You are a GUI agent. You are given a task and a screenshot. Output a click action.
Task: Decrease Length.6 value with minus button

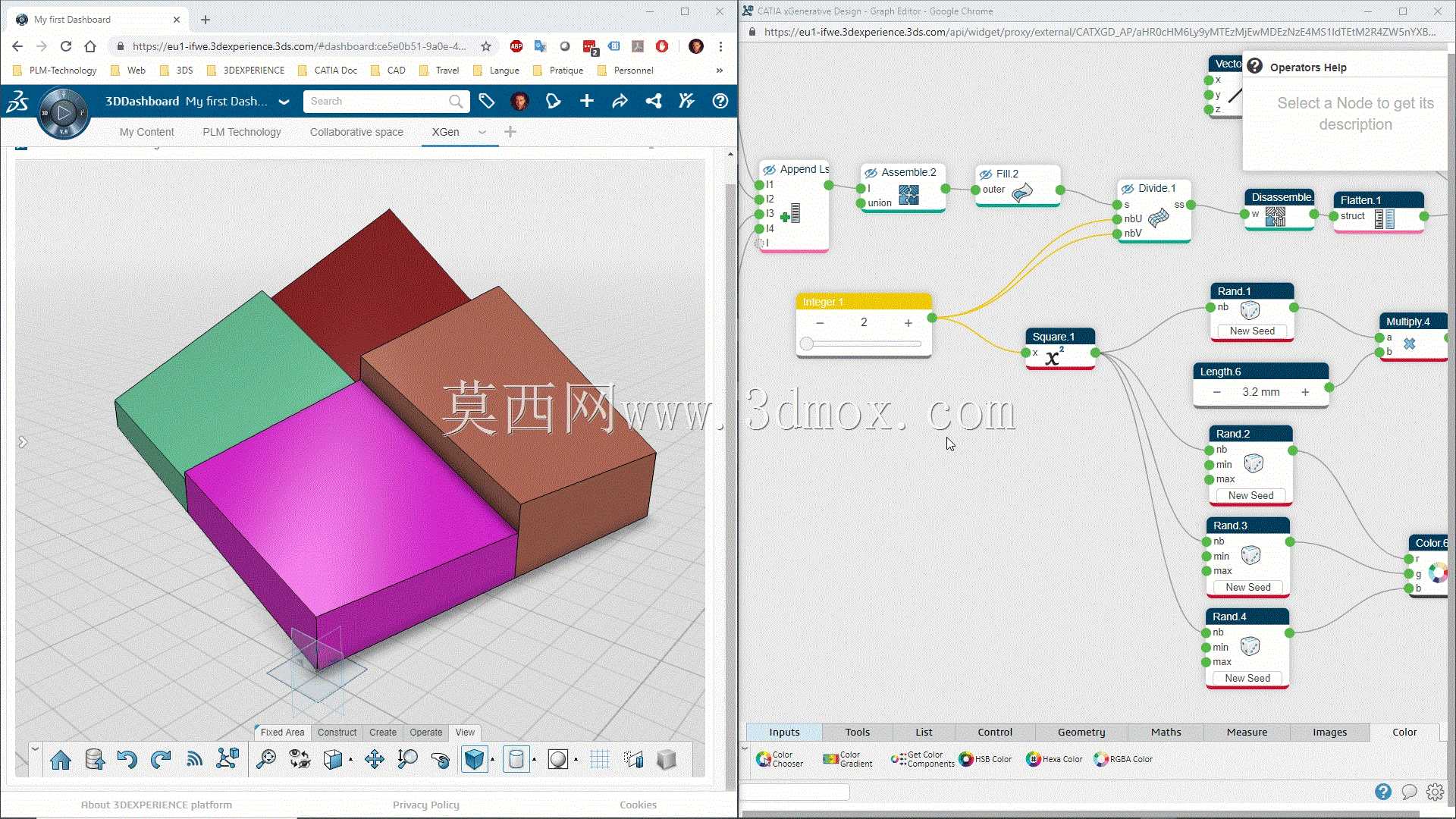coord(1216,393)
